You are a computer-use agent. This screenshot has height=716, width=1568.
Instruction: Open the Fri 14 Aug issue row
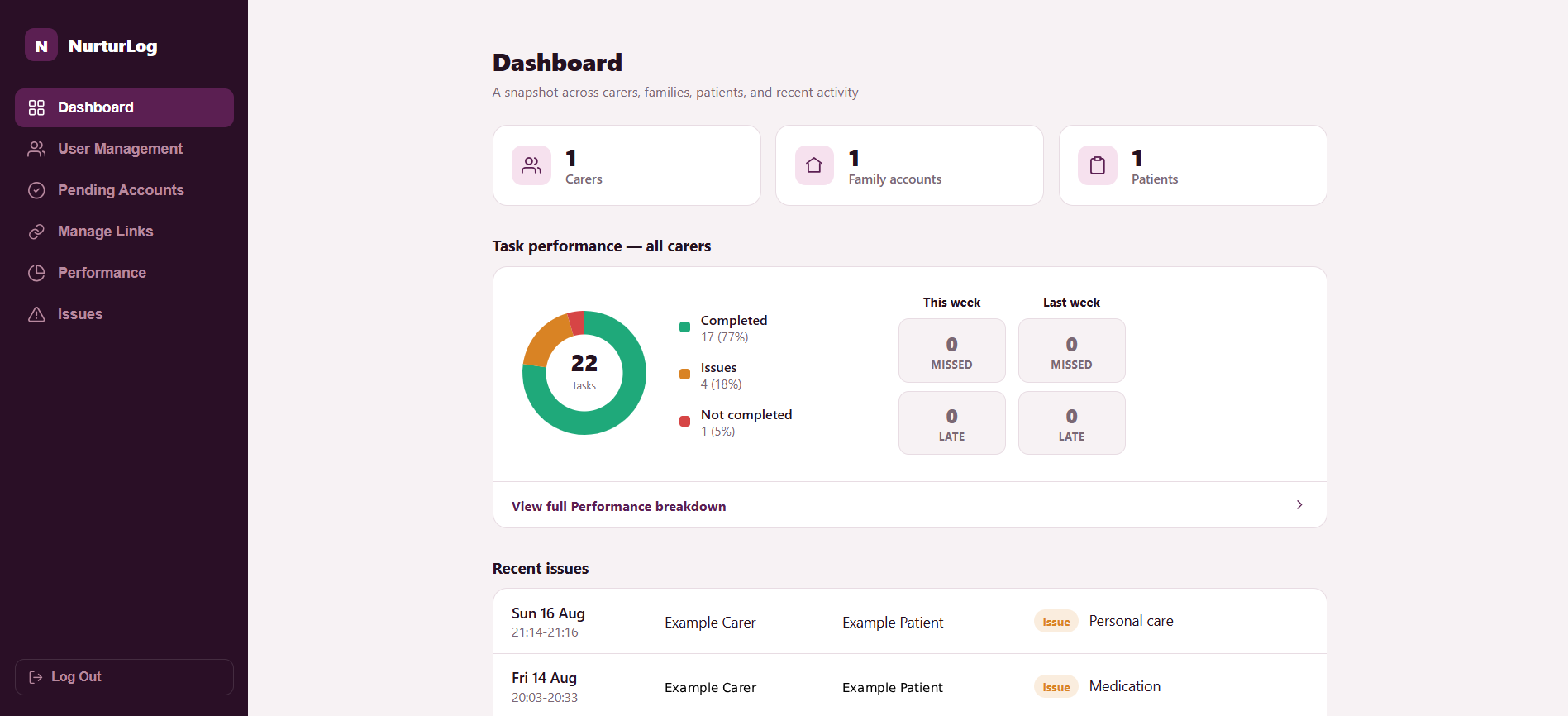[x=909, y=686]
